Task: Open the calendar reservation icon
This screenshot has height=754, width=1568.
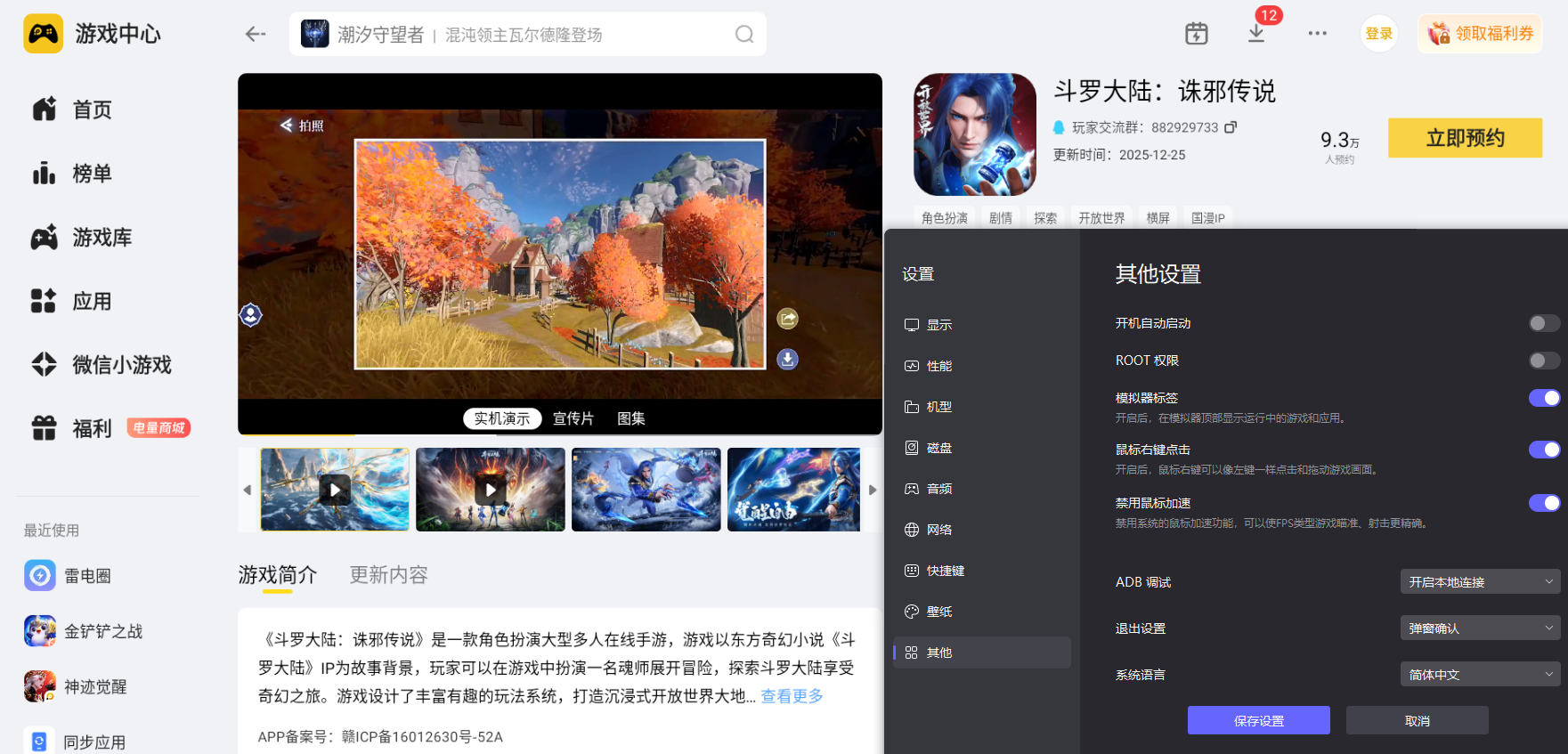Action: [x=1197, y=34]
